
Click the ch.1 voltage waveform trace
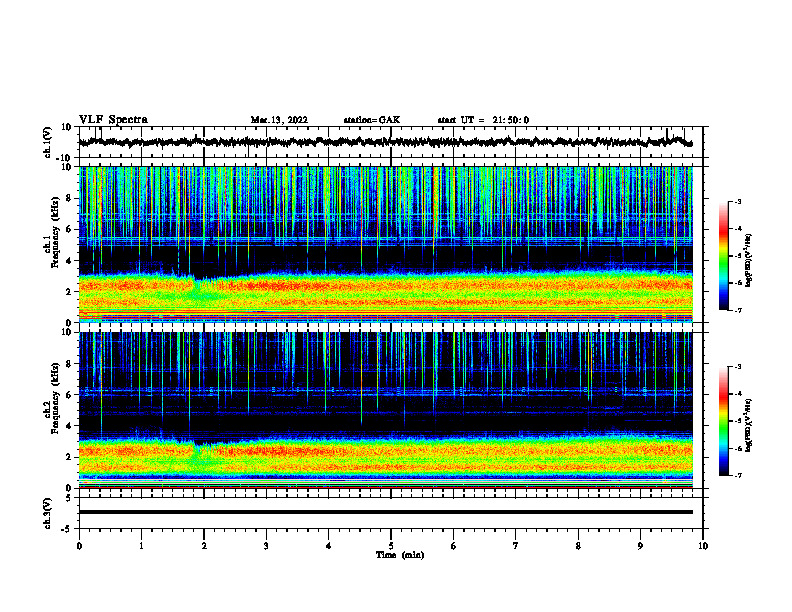[386, 142]
